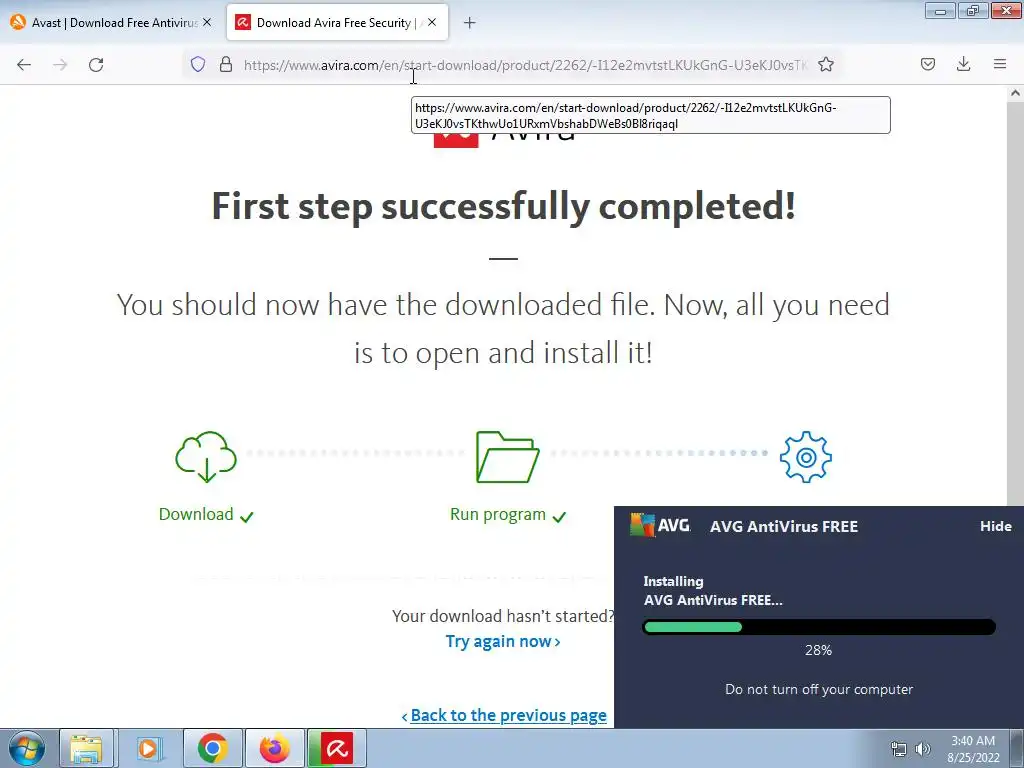1024x768 pixels.
Task: Click the Installing AVG AntiVirus FREE status text
Action: (712, 590)
